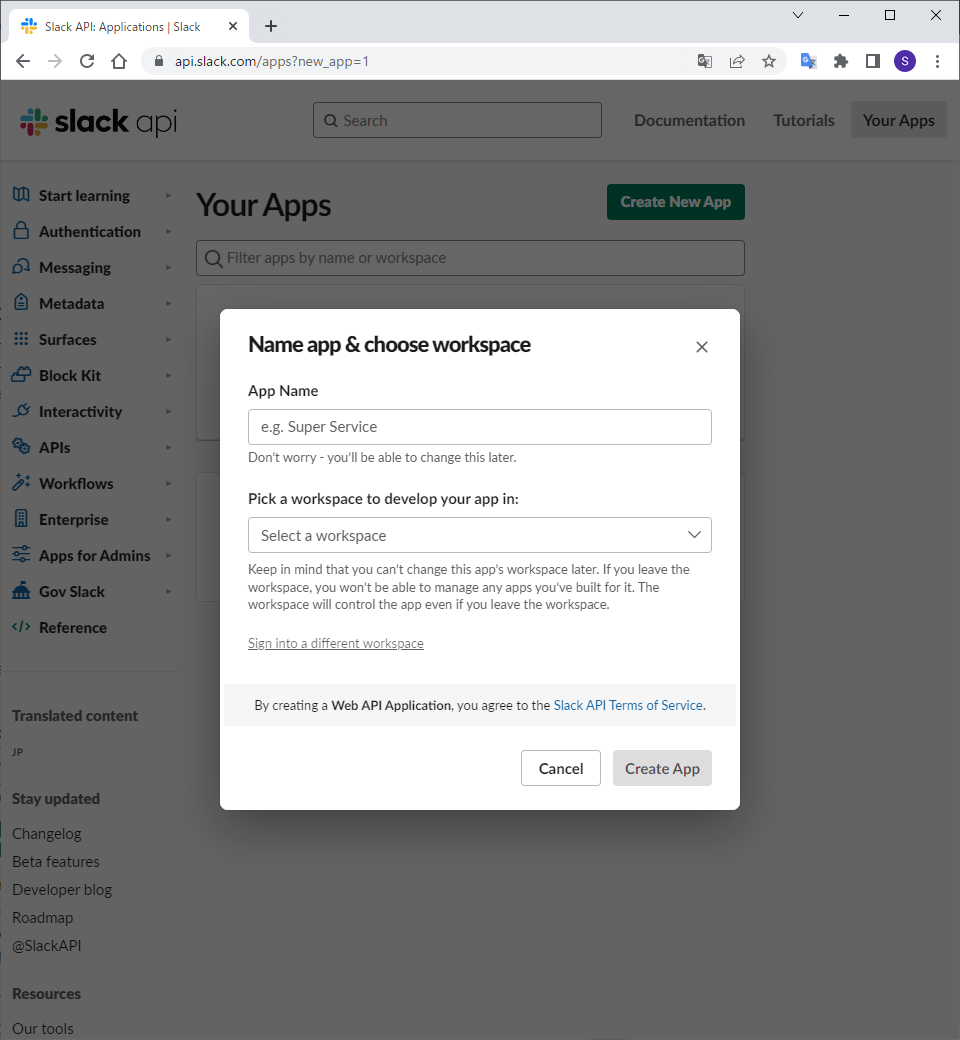This screenshot has width=960, height=1040.
Task: Click the share page icon in address bar
Action: click(737, 61)
